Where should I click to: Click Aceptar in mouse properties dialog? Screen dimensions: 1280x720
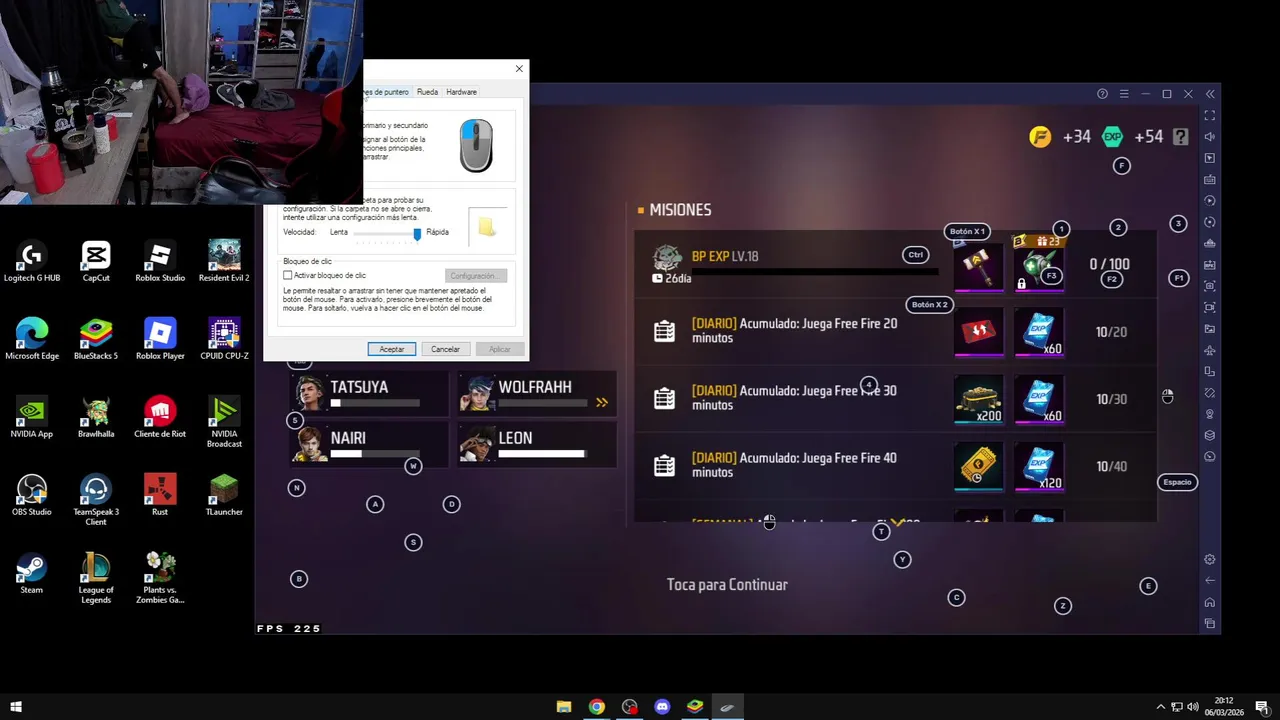pos(391,349)
